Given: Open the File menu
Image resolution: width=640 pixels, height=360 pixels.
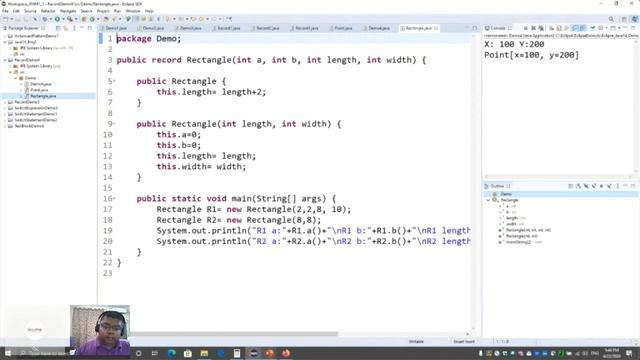Looking at the screenshot, I should pos(5,11).
